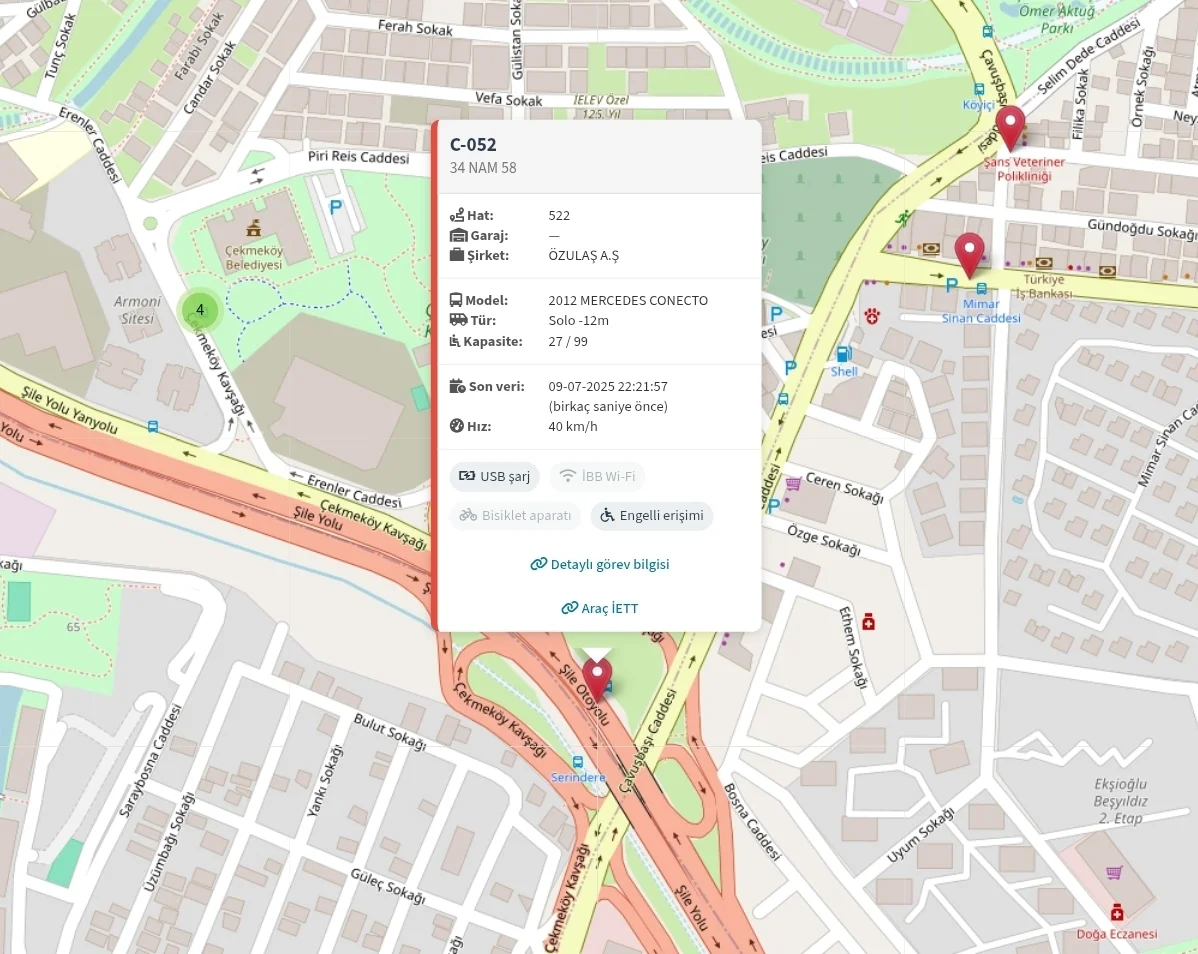Click the İBB Wi-Fi feature chip
1198x954 pixels.
click(x=597, y=476)
